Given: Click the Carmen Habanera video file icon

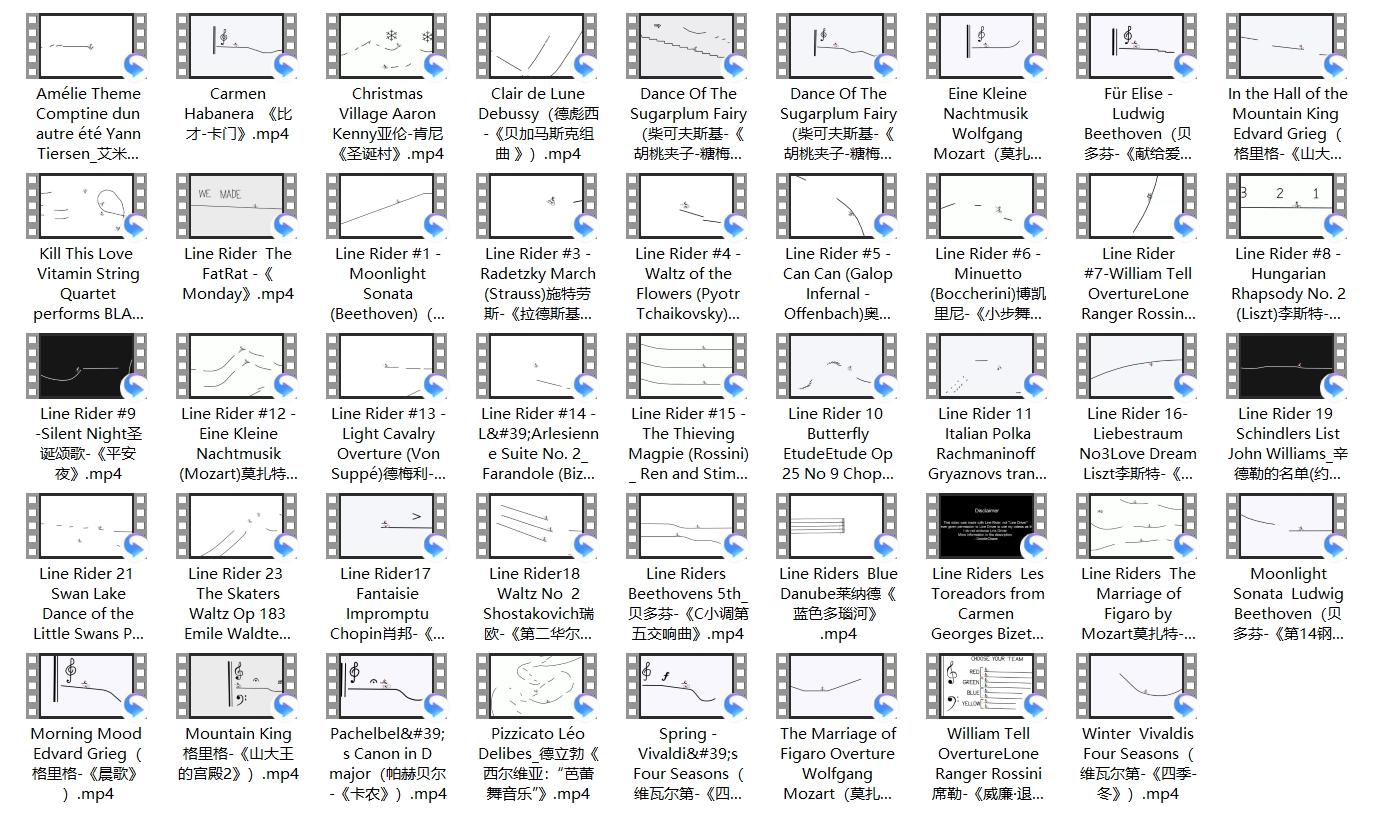Looking at the screenshot, I should [x=237, y=46].
